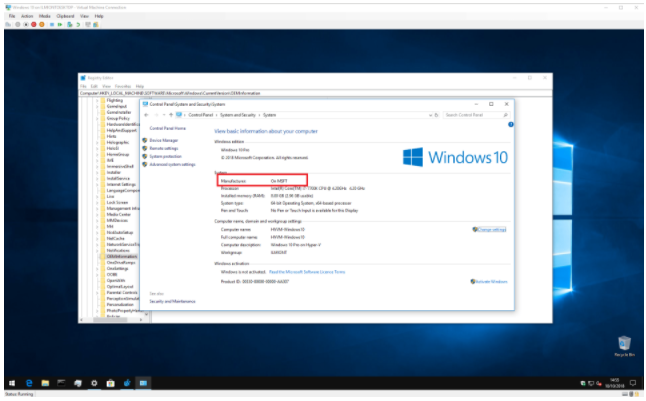
Task: Expand the Holographic registry key
Action: click(x=97, y=142)
